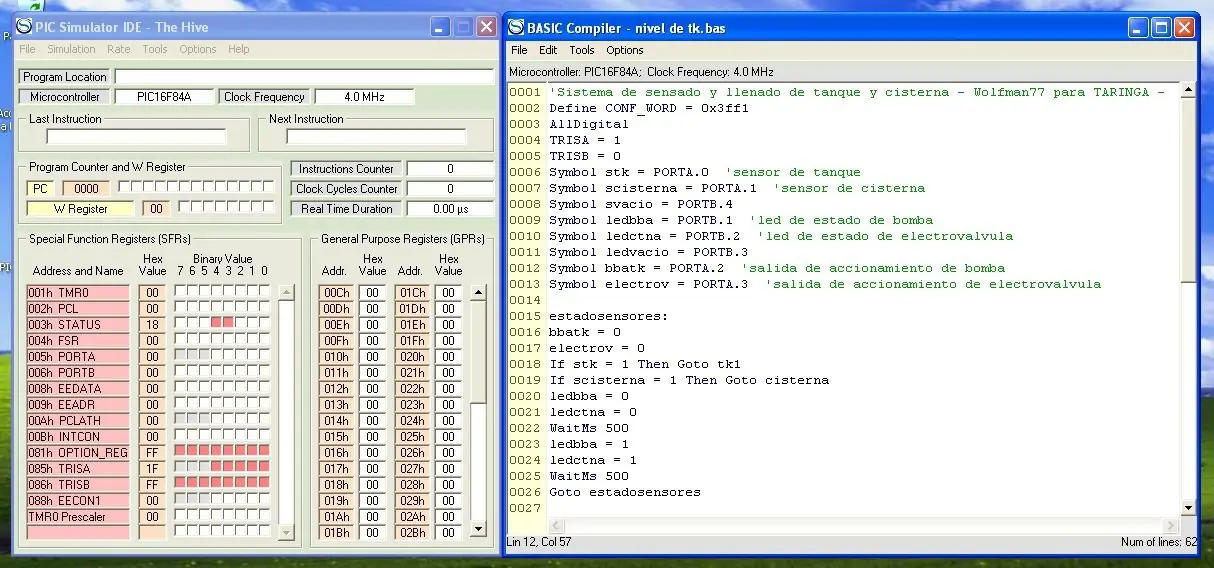The height and width of the screenshot is (568, 1214).
Task: Click code editor horizontal scroll left arrow
Action: pos(556,525)
